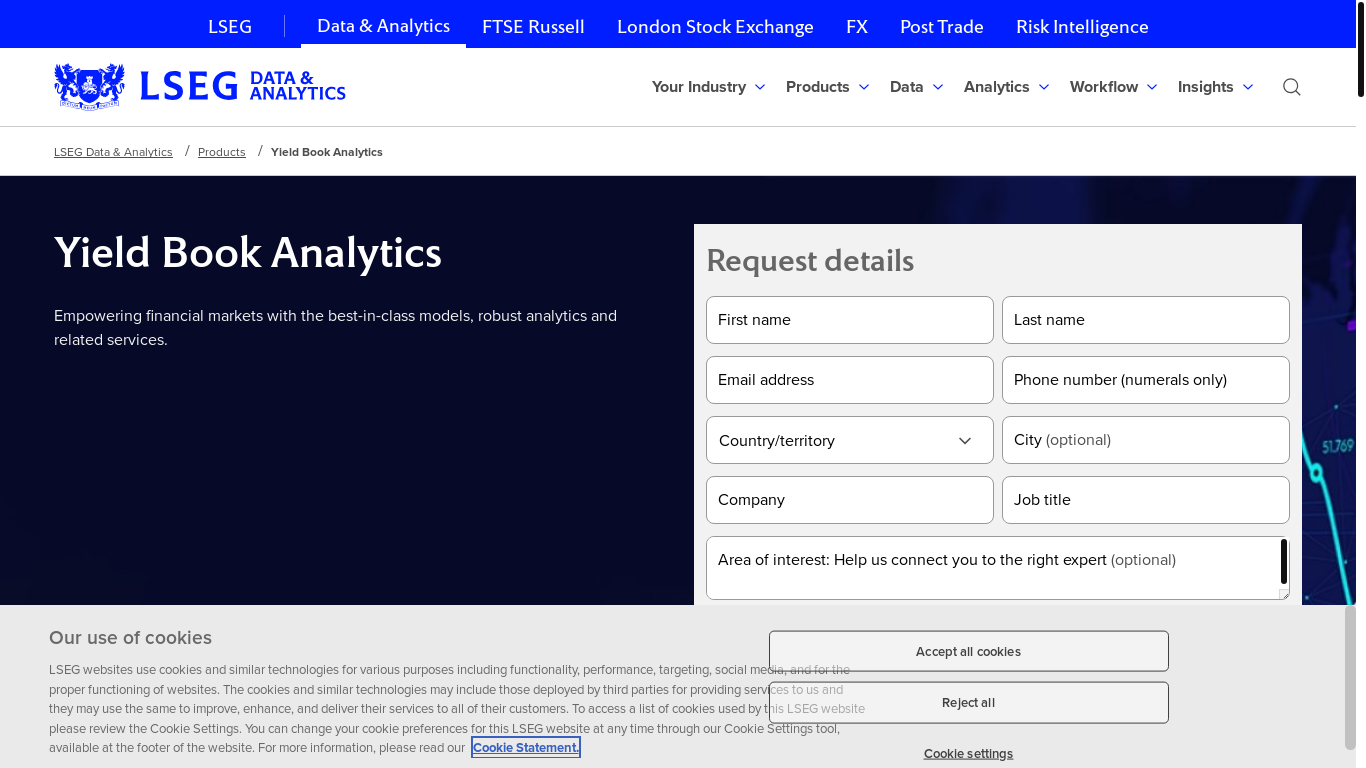Image resolution: width=1366 pixels, height=768 pixels.
Task: Select the Data & Analytics top tab
Action: 383,26
